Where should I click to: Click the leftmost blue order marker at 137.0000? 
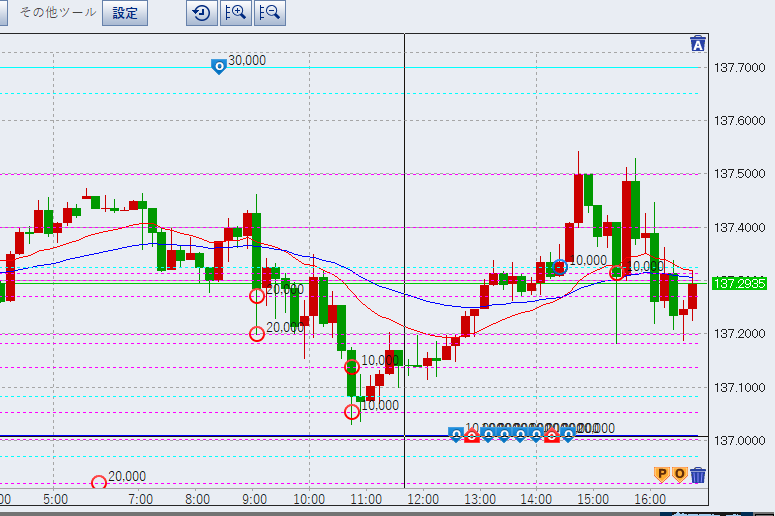tap(456, 434)
